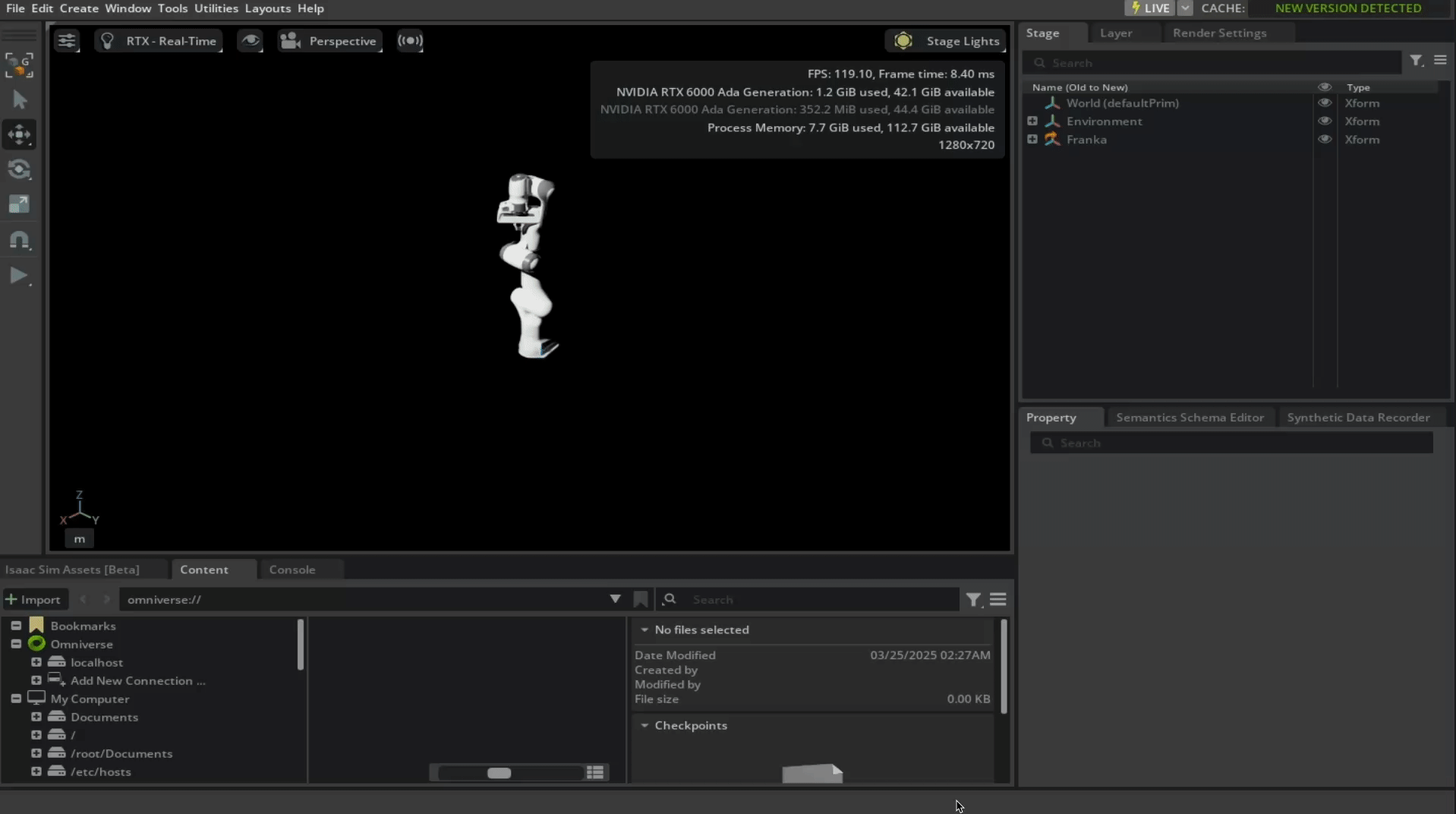Open the File menu
This screenshot has width=1456, height=814.
pyautogui.click(x=15, y=8)
